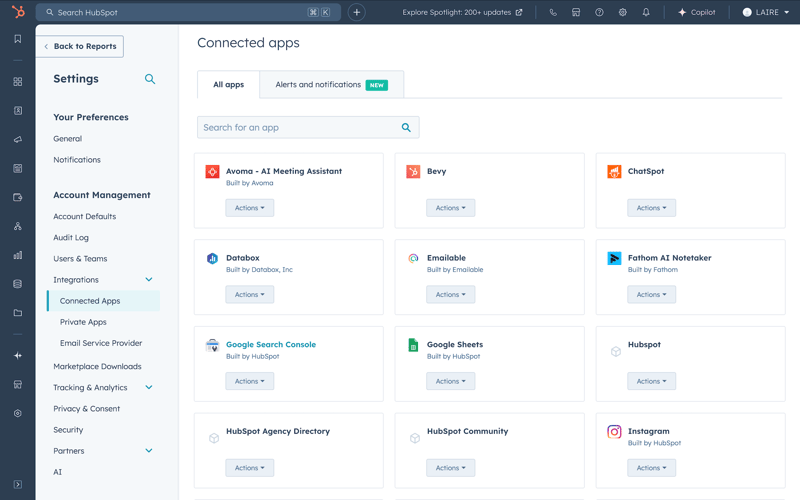The height and width of the screenshot is (500, 800).
Task: Open Users & Teams settings
Action: click(80, 259)
